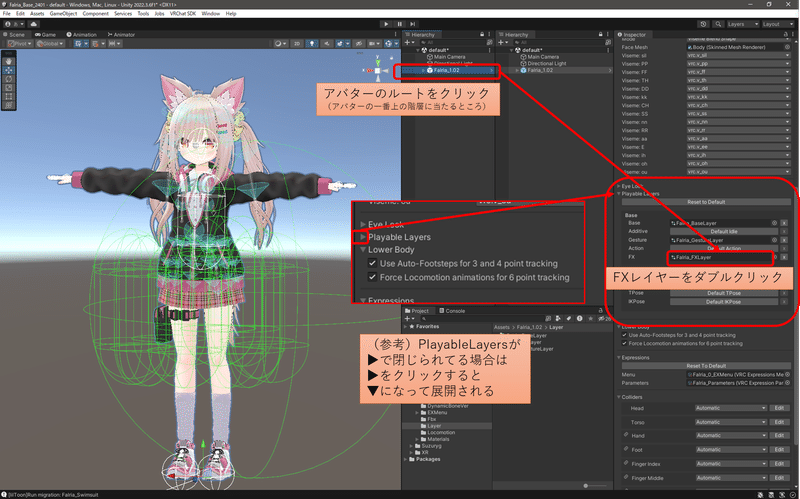This screenshot has height=499, width=800.
Task: Open the Layers dropdown in top toolbar
Action: point(742,24)
